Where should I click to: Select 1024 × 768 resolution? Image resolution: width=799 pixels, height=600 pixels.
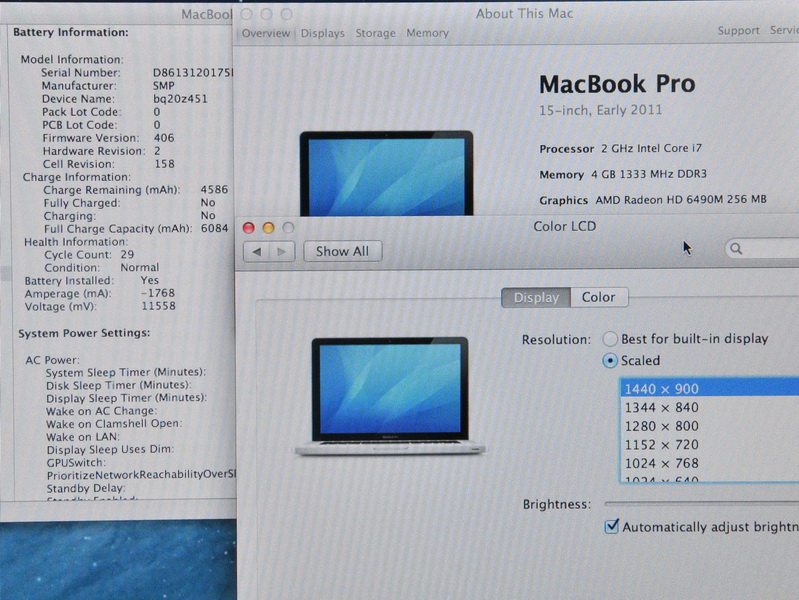point(710,463)
